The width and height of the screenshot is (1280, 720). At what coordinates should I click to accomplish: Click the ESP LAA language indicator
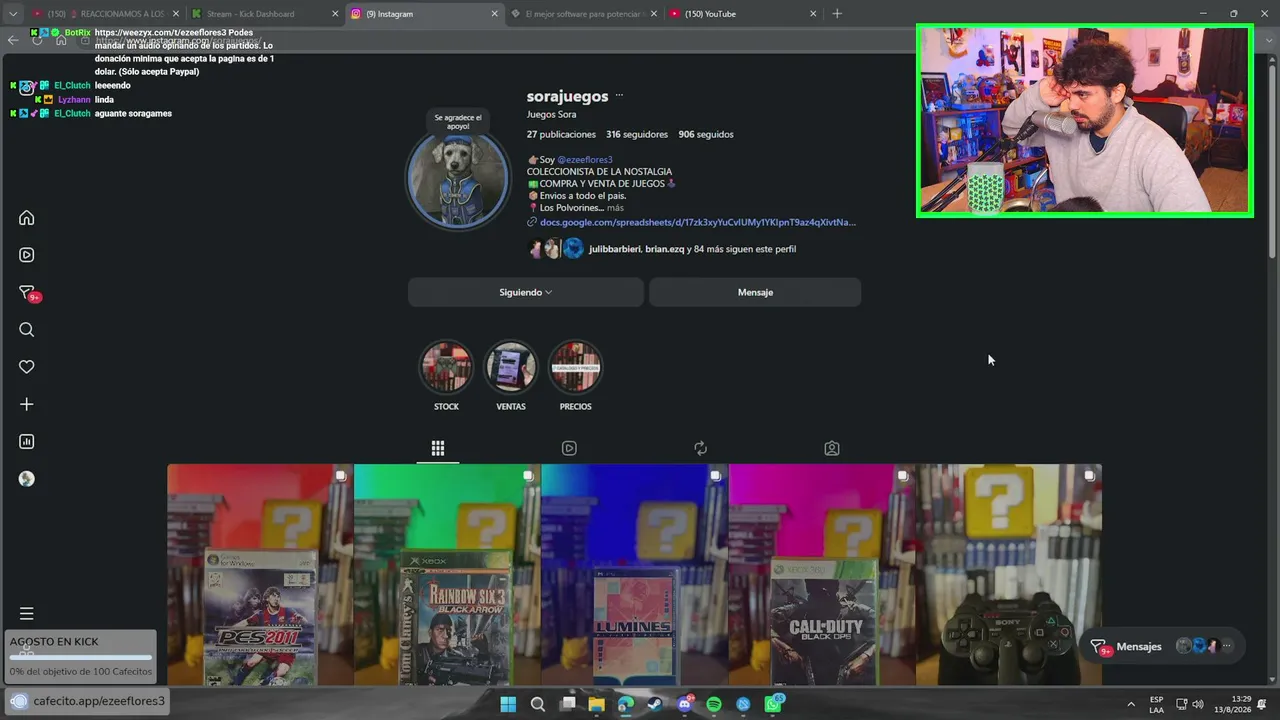[x=1157, y=704]
